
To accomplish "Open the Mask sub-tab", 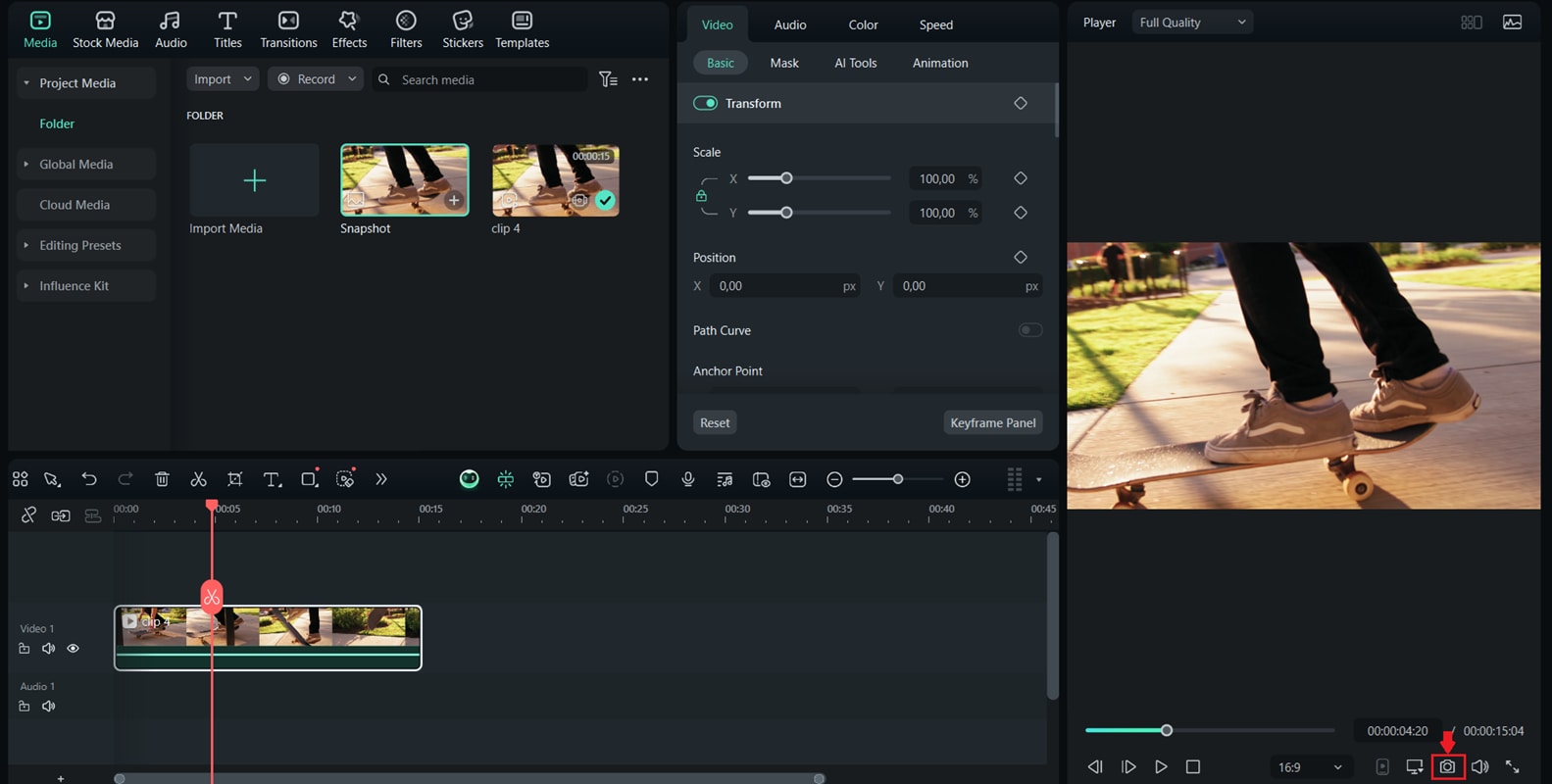I will [x=784, y=63].
